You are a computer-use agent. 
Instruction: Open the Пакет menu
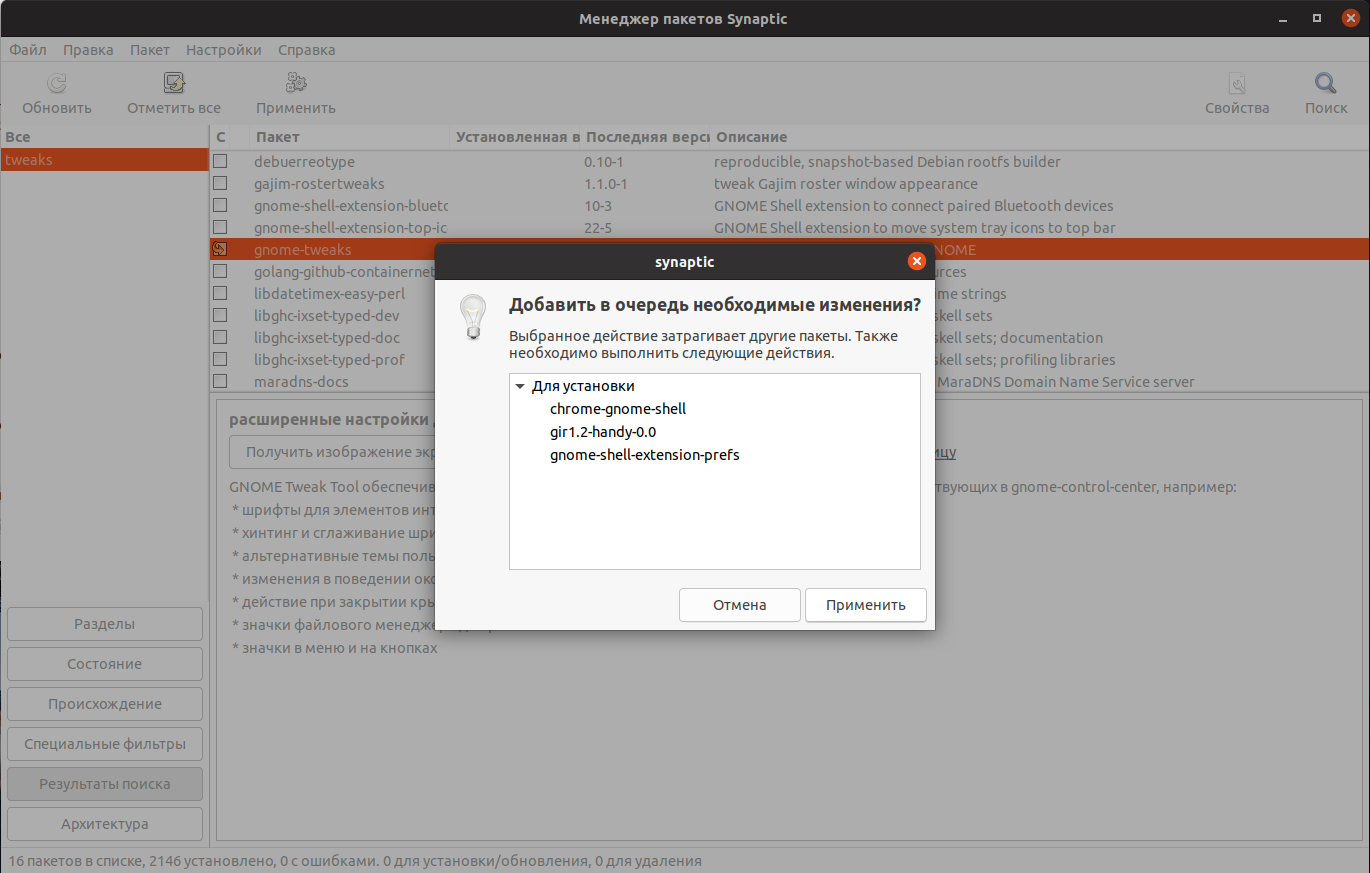149,50
